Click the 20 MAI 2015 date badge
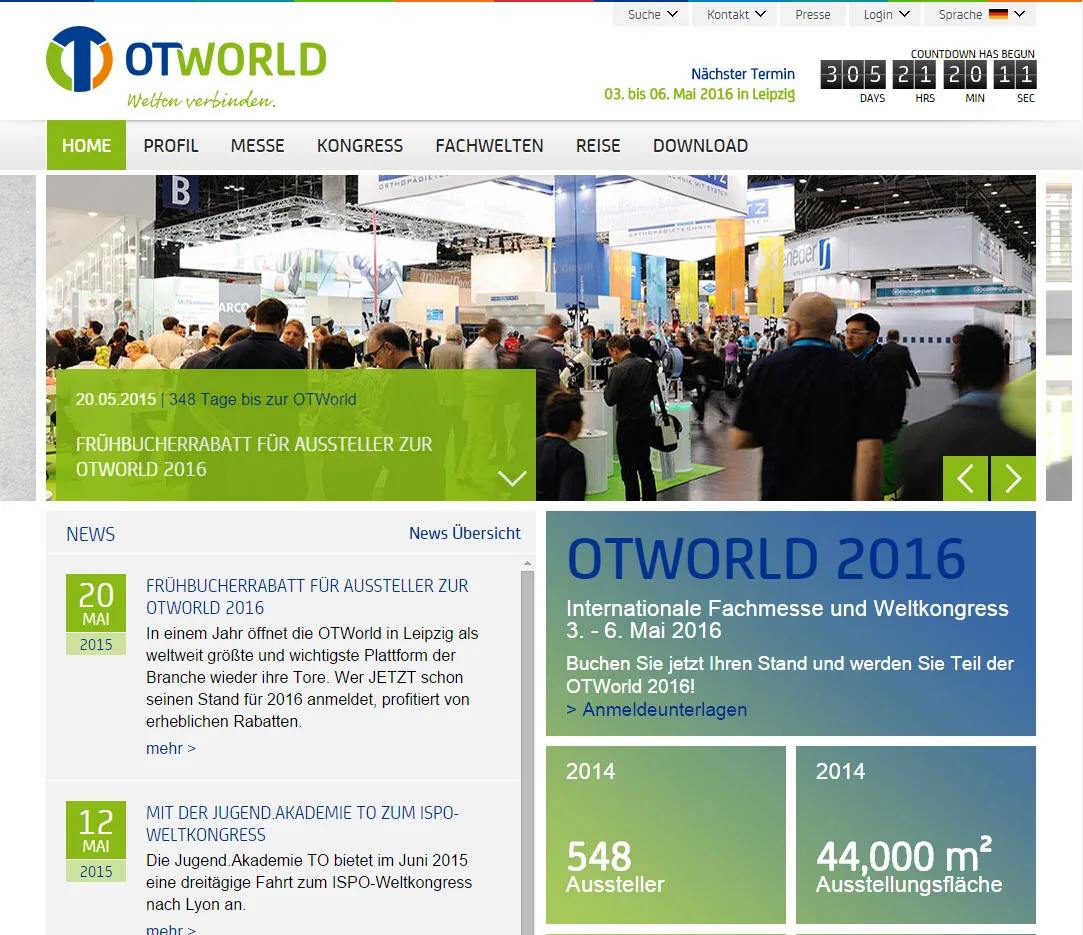The width and height of the screenshot is (1083, 935). pos(96,614)
